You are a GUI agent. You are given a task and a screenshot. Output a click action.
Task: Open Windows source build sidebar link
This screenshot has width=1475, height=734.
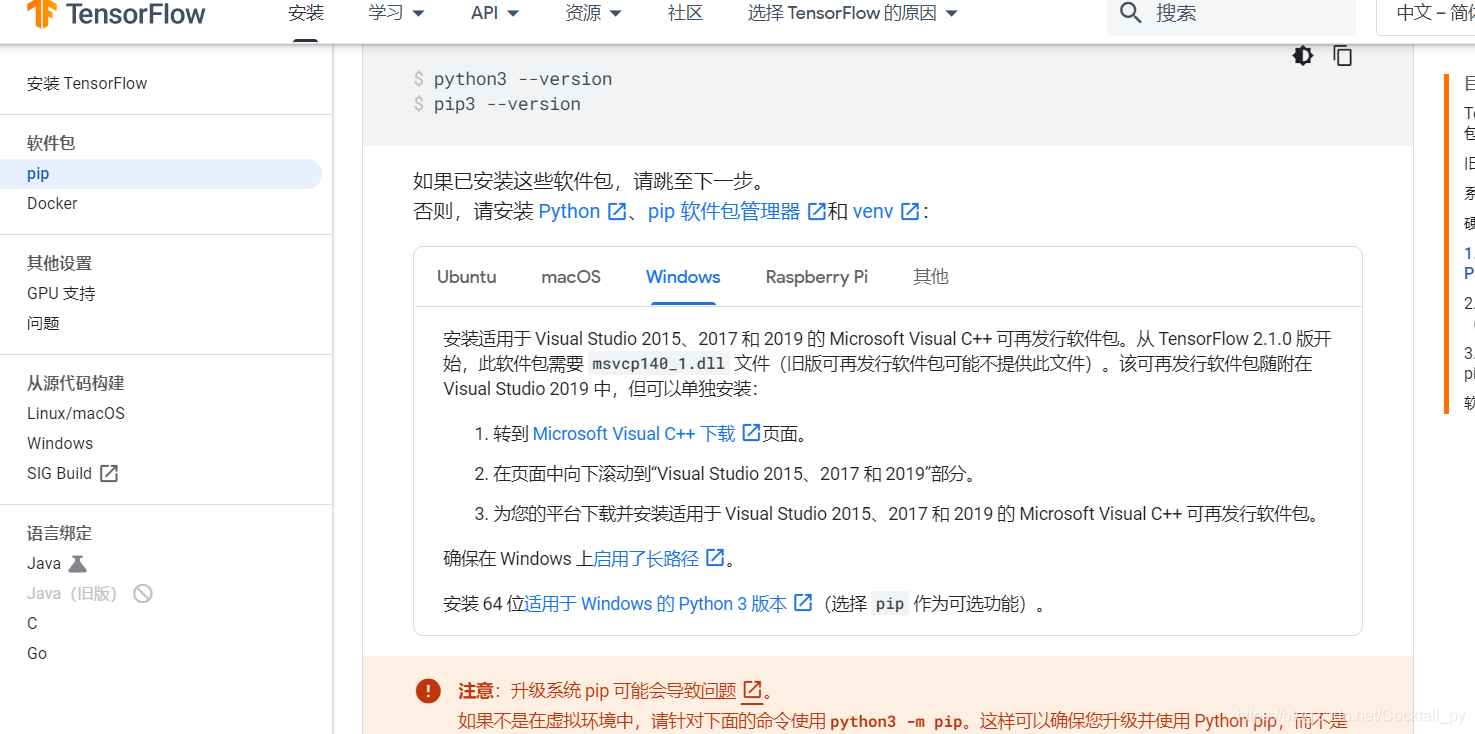[60, 443]
